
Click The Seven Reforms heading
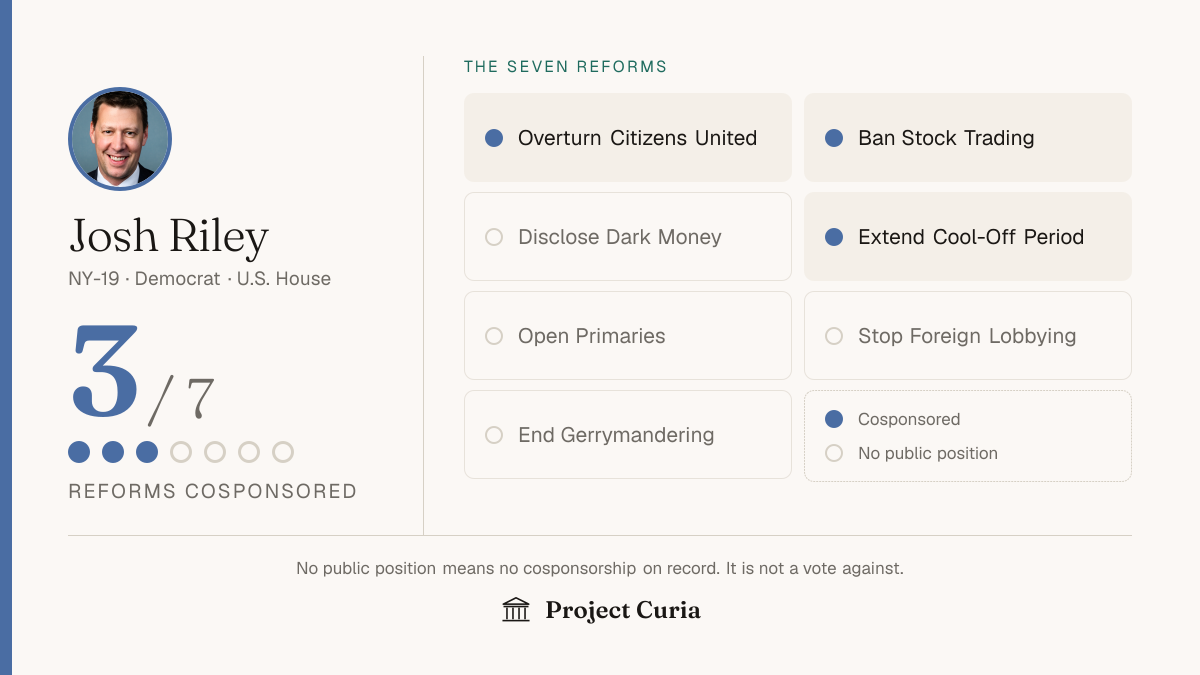pos(565,67)
